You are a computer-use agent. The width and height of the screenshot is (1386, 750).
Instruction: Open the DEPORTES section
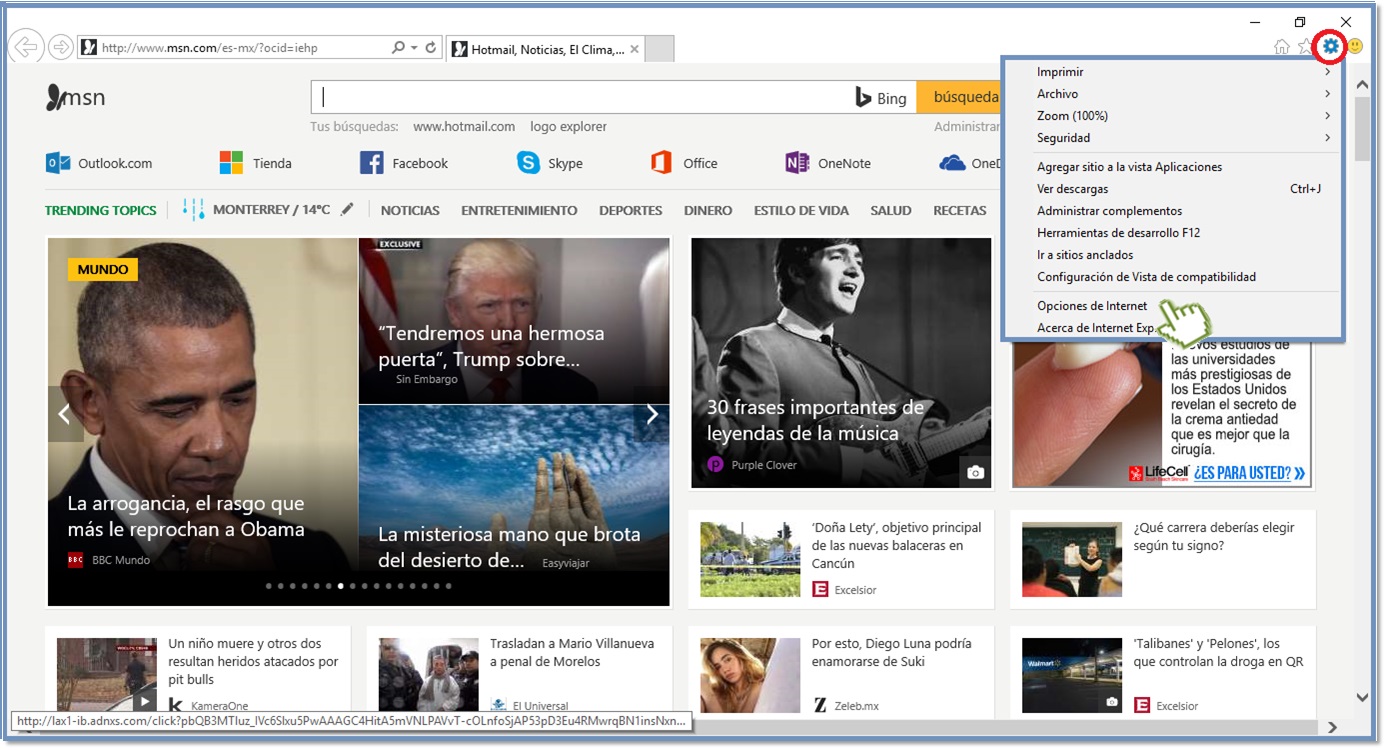pyautogui.click(x=631, y=210)
